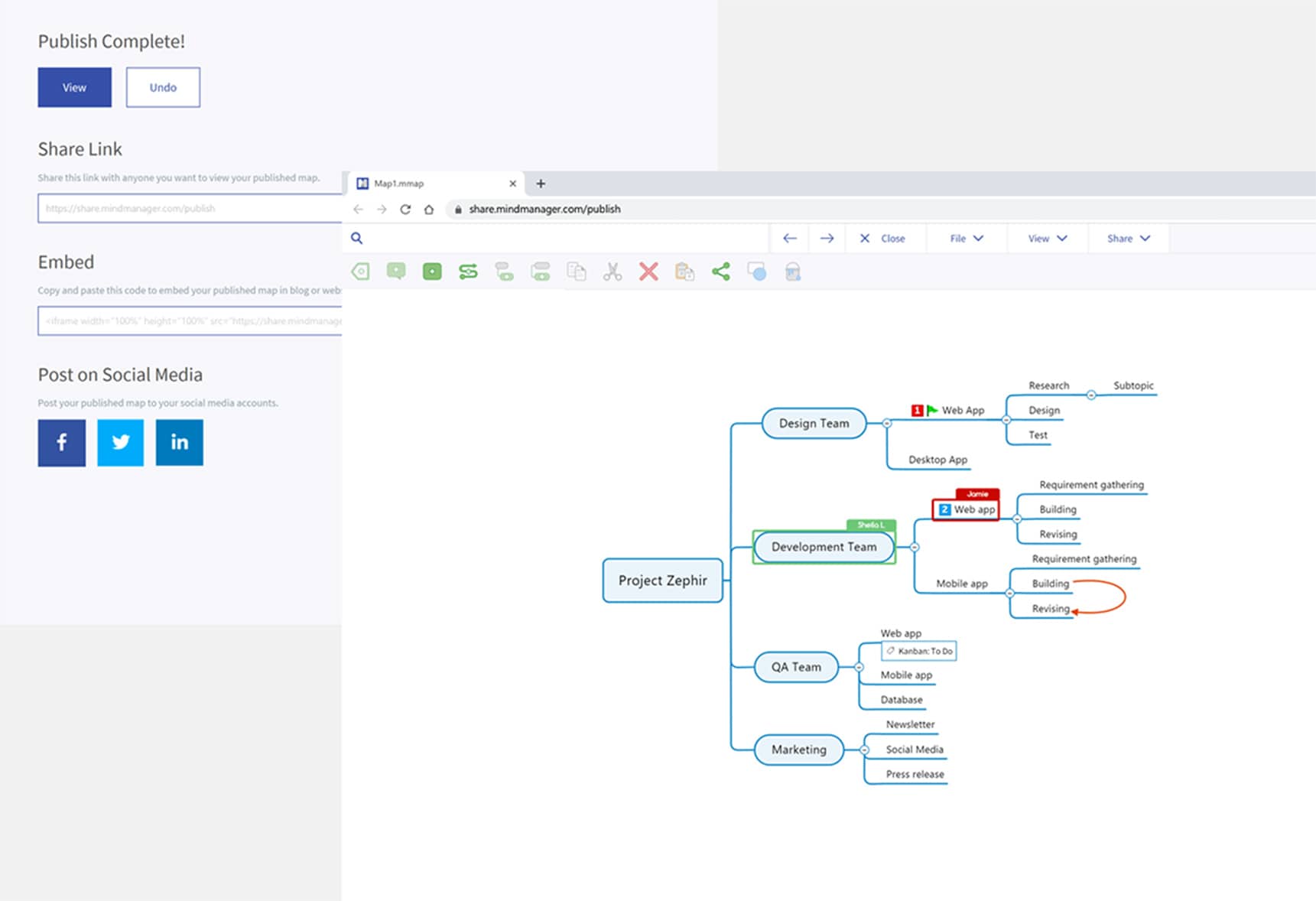Screen dimensions: 1316x901
Task: Click the browser back arrow
Action: 359,209
